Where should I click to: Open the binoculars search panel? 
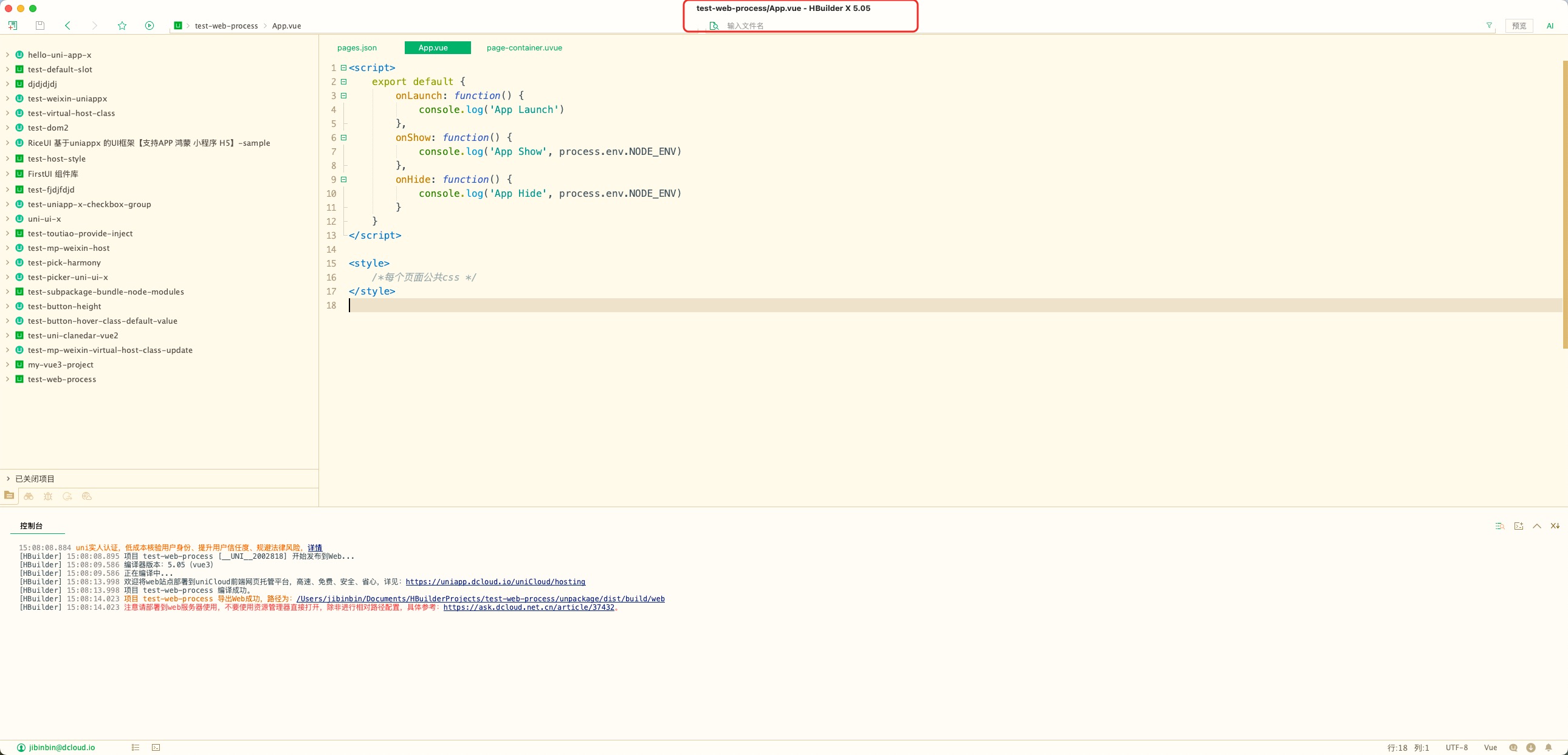(x=29, y=496)
